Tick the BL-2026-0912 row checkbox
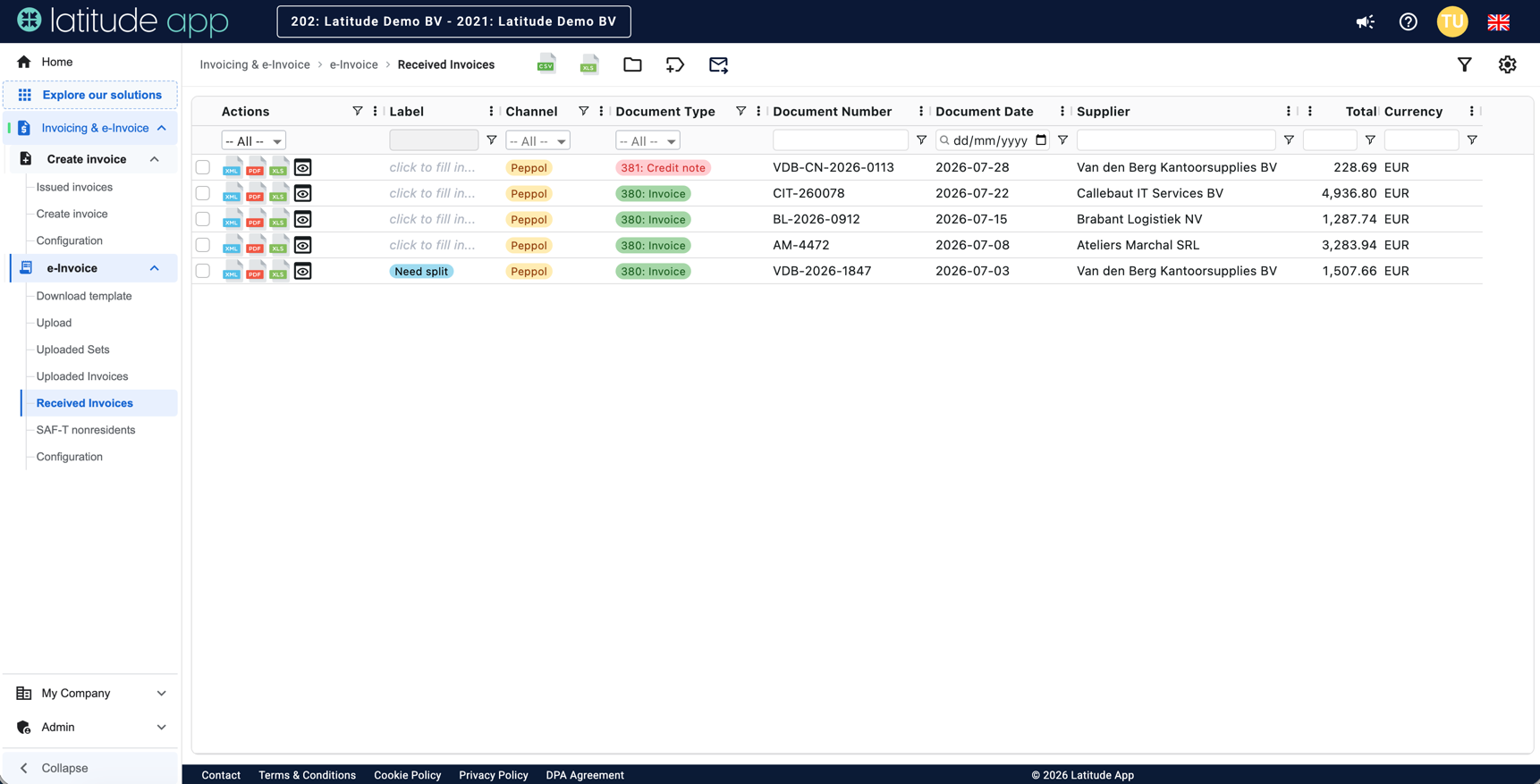 [203, 219]
